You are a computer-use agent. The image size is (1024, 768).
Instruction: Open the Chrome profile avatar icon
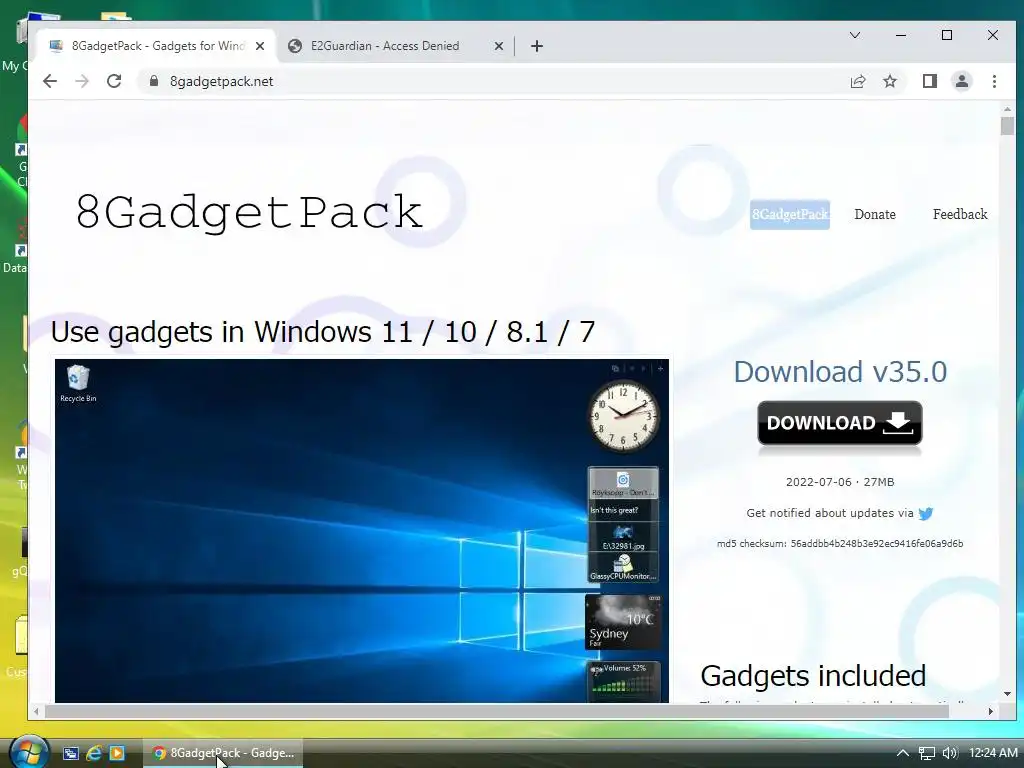click(x=962, y=81)
